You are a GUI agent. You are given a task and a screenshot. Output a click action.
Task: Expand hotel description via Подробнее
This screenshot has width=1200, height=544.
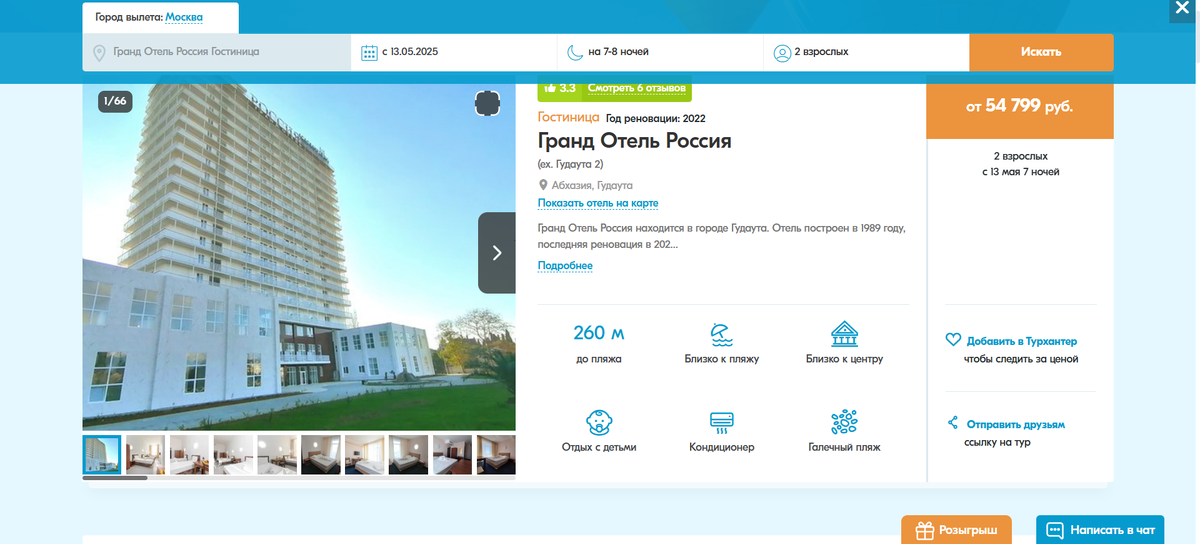565,266
